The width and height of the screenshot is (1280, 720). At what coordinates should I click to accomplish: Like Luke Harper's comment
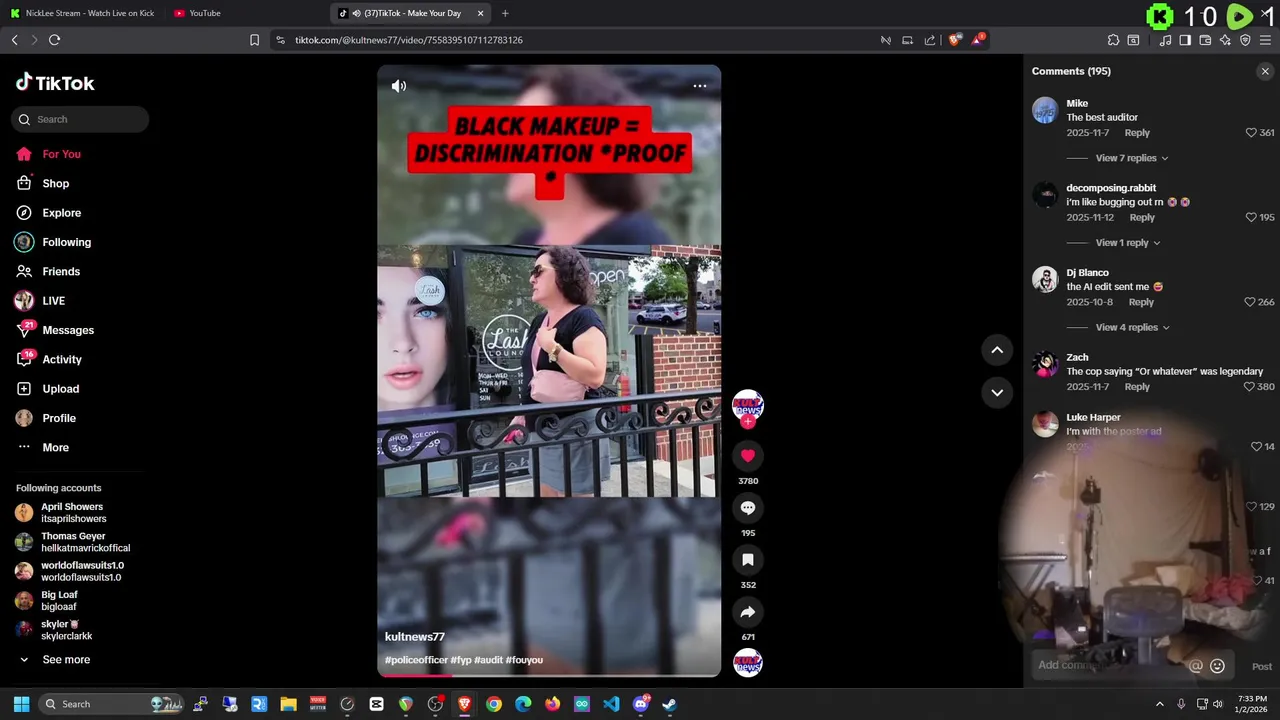pyautogui.click(x=1257, y=447)
